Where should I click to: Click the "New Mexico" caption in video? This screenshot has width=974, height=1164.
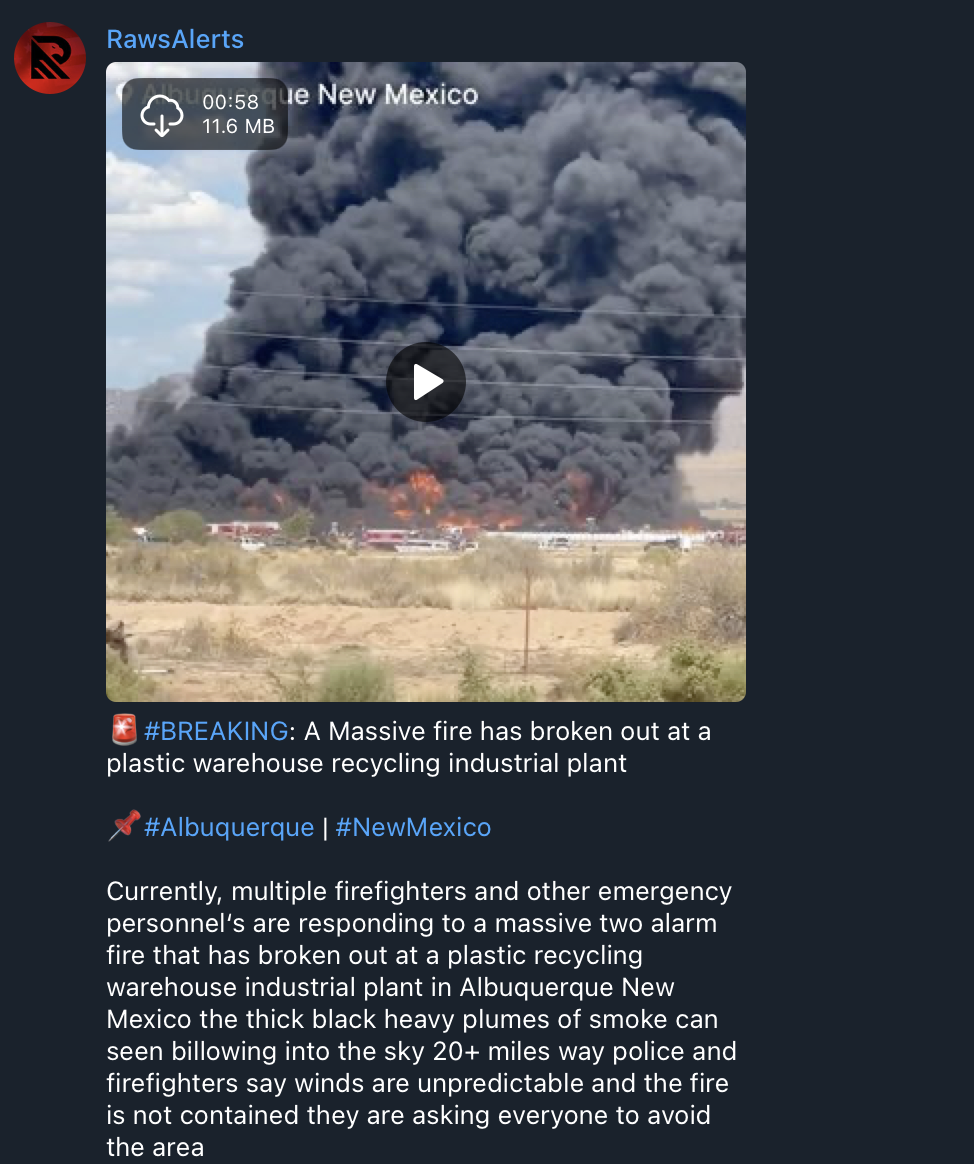tap(398, 95)
